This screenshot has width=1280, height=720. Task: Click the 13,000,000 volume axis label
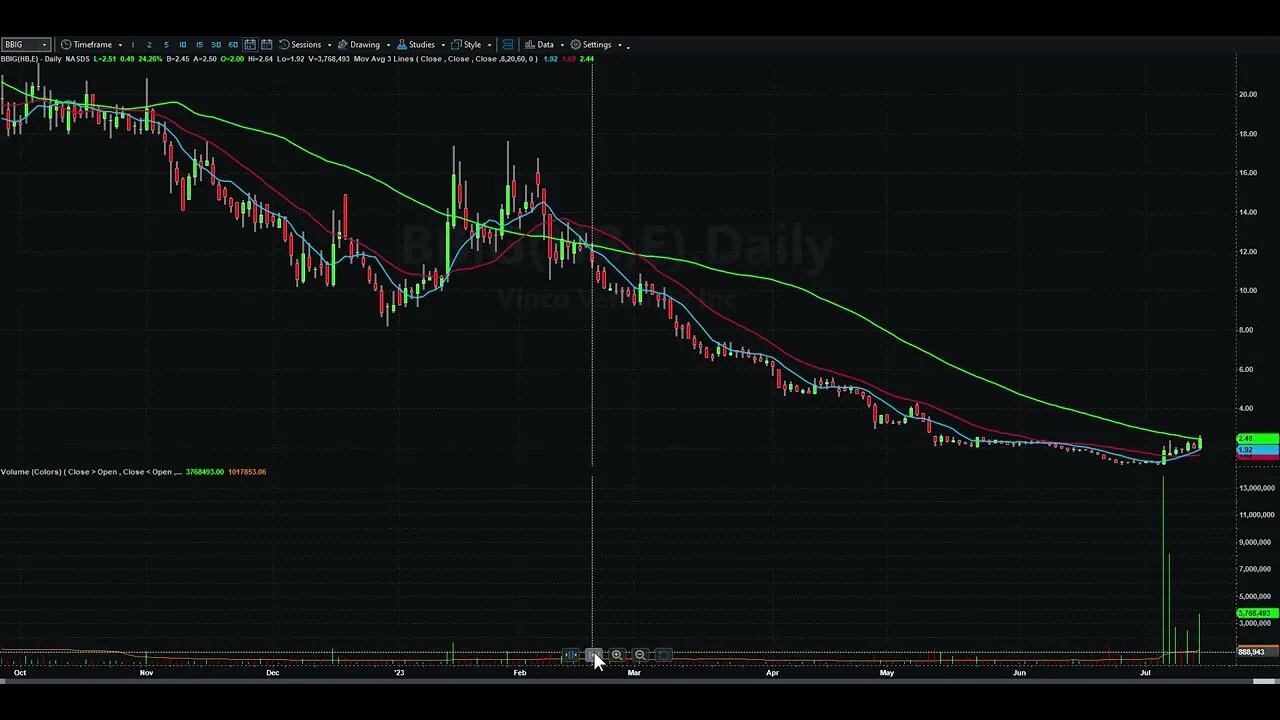pyautogui.click(x=1255, y=488)
